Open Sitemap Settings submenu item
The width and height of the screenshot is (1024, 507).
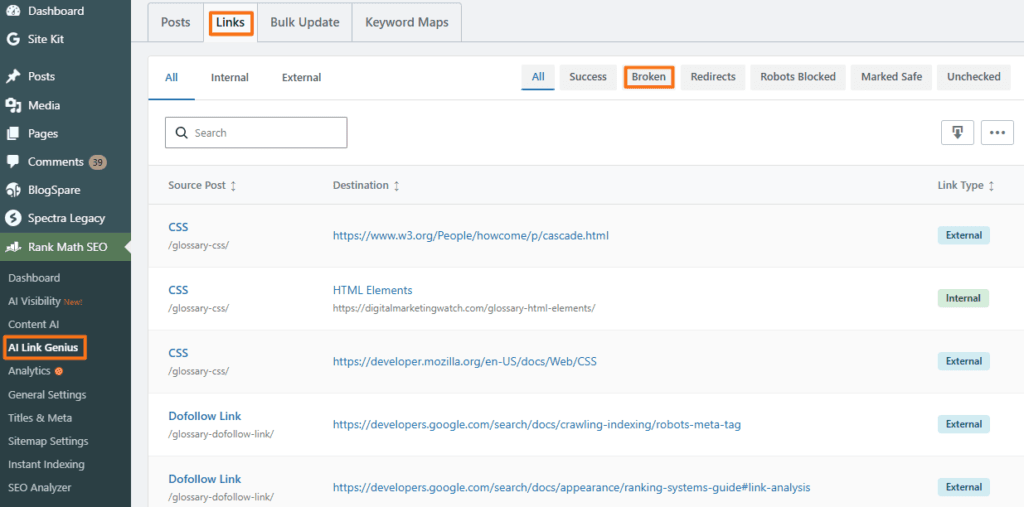[48, 441]
